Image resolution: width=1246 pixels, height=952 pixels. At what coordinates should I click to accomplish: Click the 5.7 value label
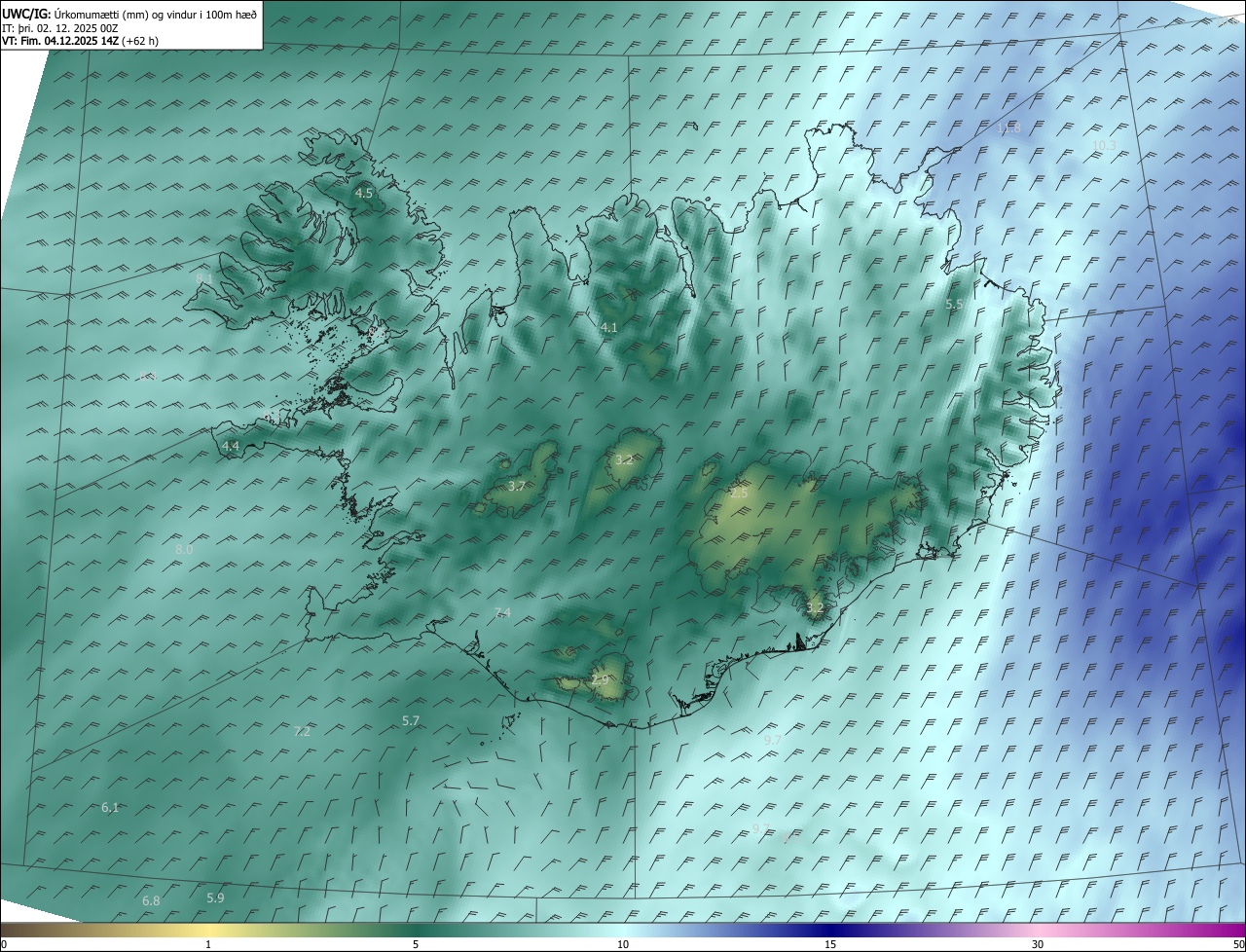(x=411, y=721)
